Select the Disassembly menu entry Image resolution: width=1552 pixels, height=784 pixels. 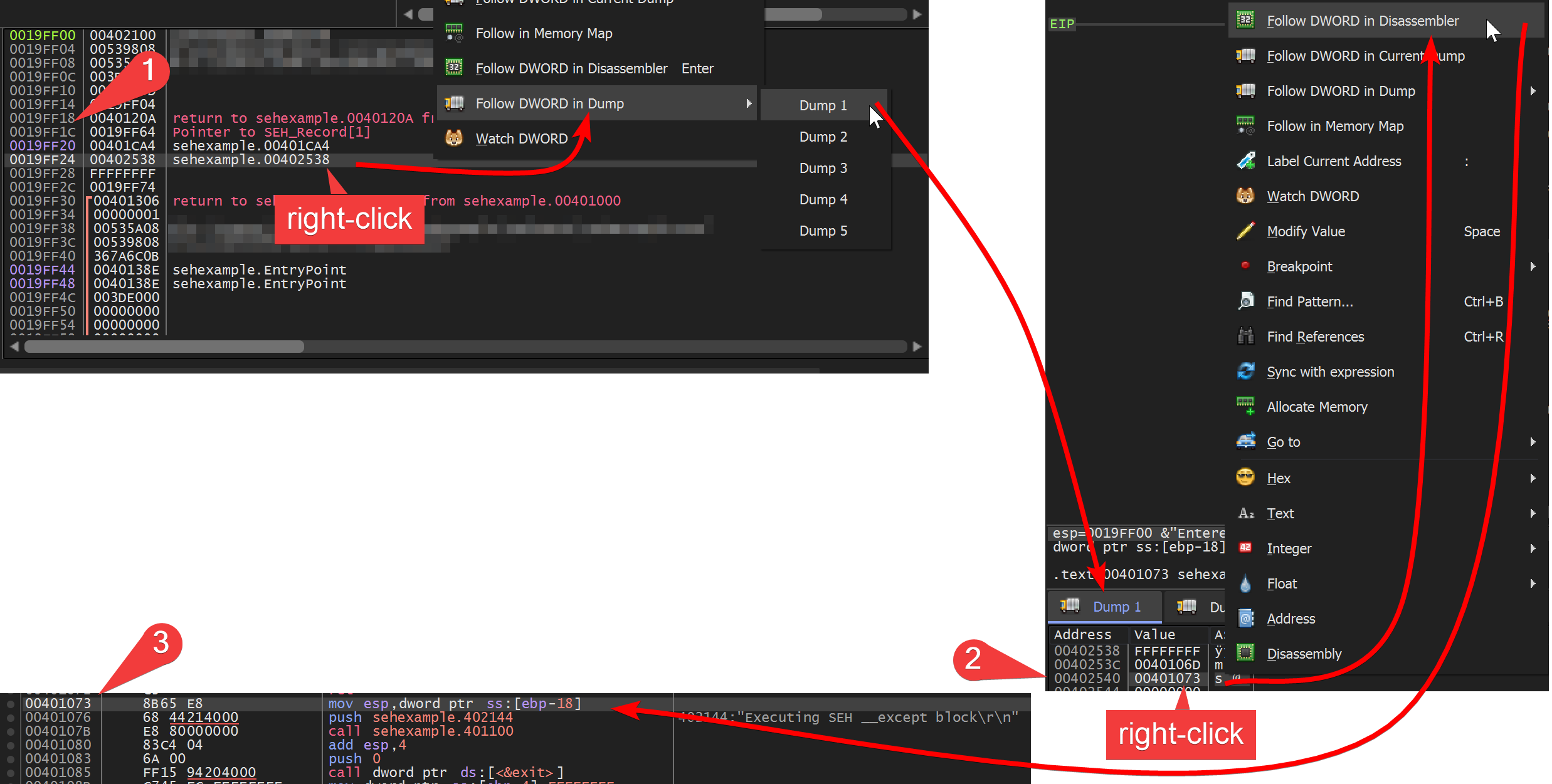point(1304,654)
